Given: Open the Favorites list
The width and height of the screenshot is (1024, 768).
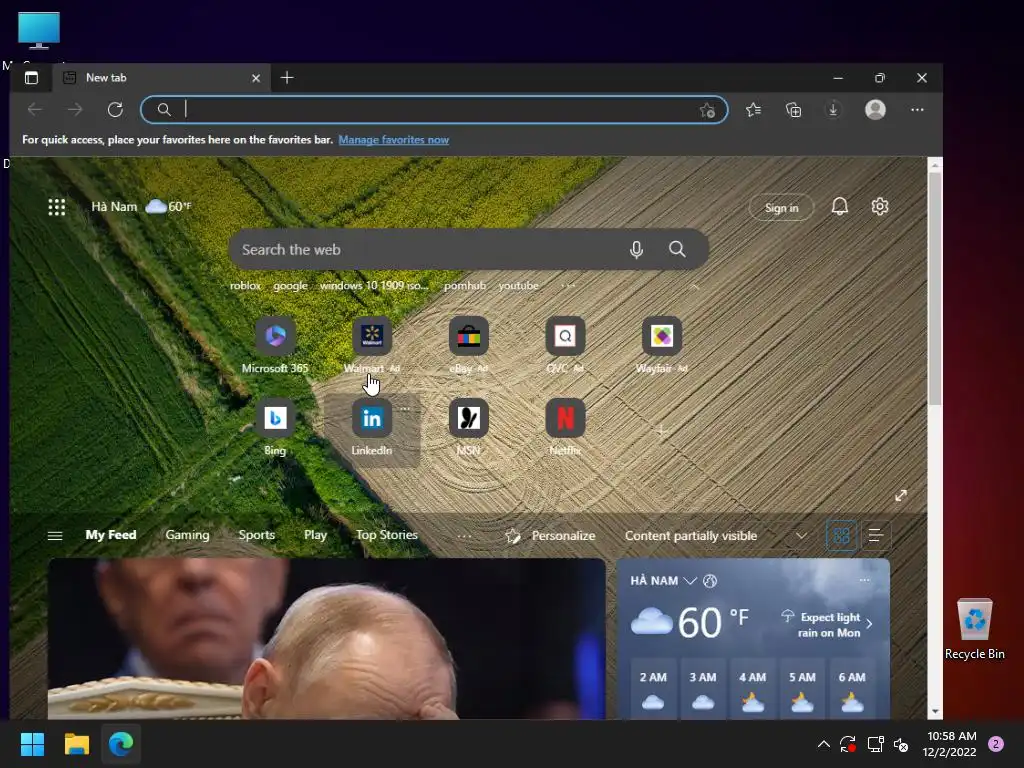Looking at the screenshot, I should (754, 110).
